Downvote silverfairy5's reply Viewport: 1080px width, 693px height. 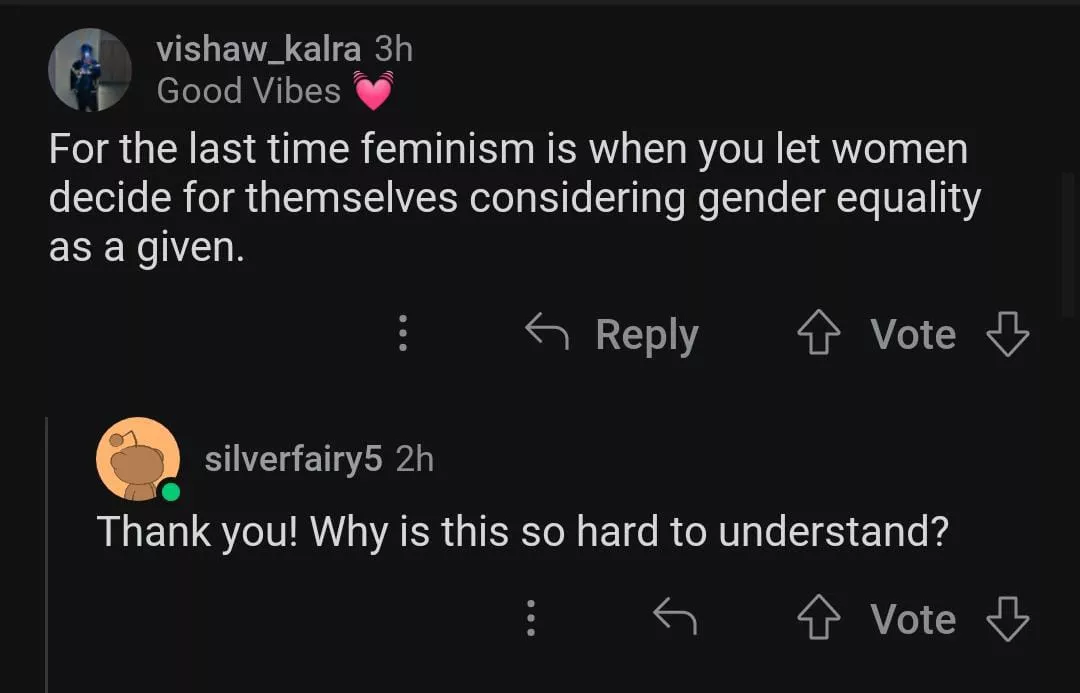pos(1007,619)
